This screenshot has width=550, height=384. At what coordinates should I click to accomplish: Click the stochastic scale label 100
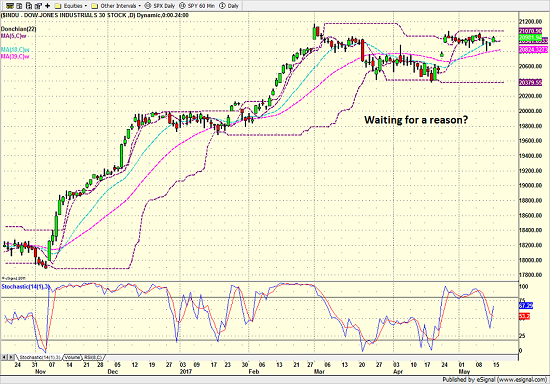pyautogui.click(x=523, y=287)
